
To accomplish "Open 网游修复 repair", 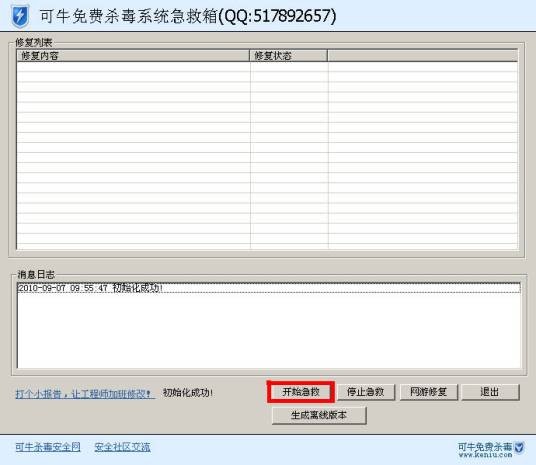I will 429,392.
